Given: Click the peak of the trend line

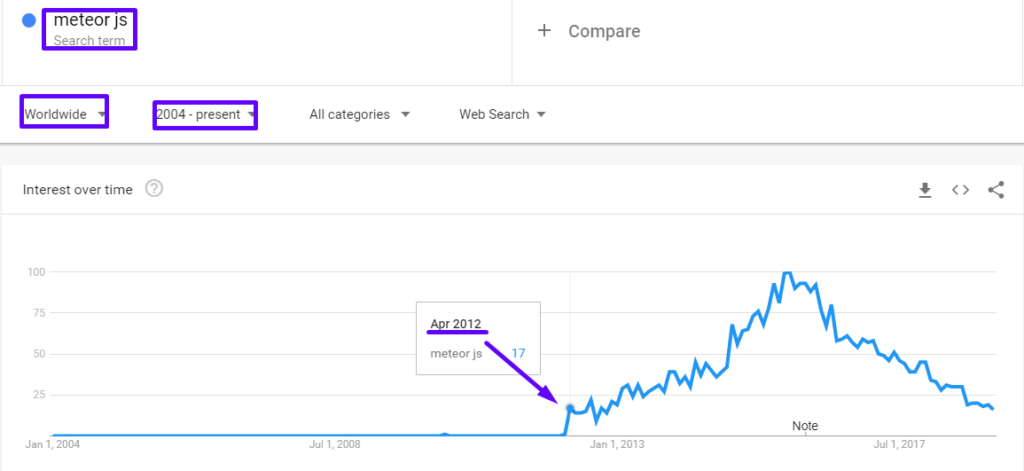Looking at the screenshot, I should click(x=787, y=272).
